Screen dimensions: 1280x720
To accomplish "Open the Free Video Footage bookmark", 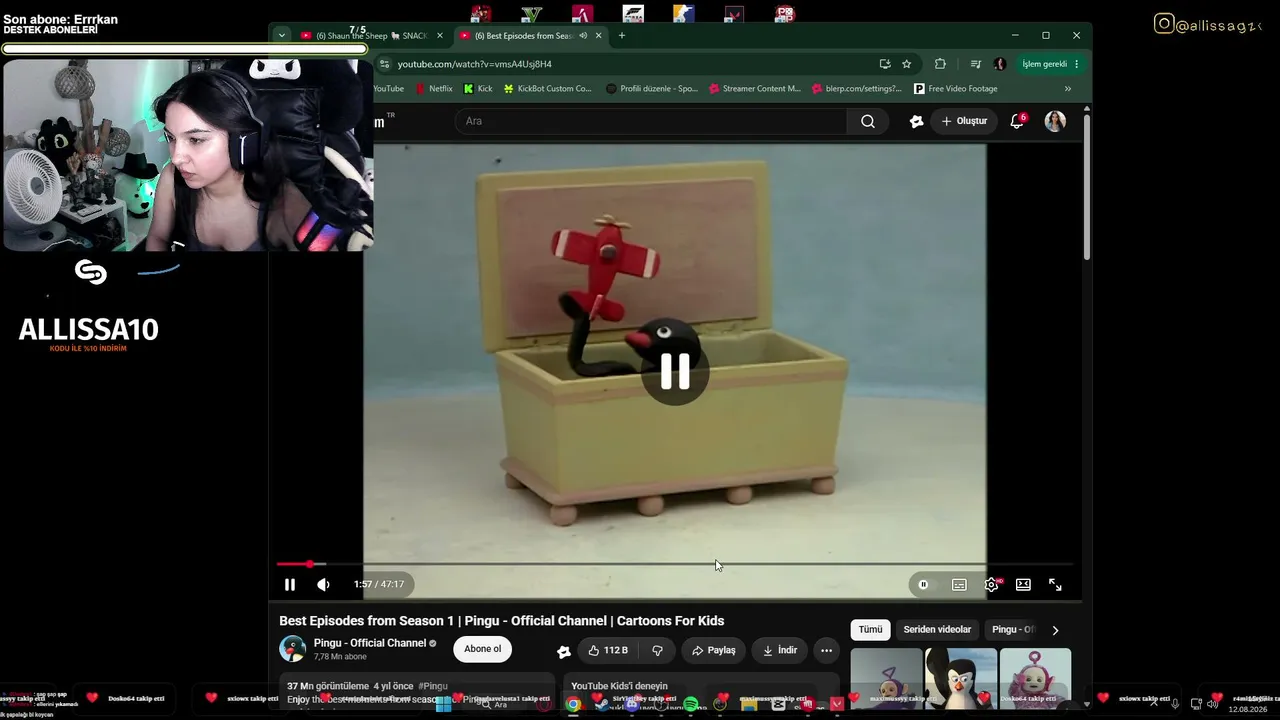I will [x=955, y=89].
